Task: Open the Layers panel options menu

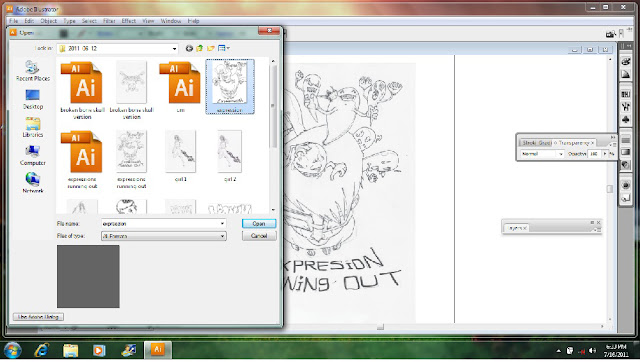Action: pyautogui.click(x=598, y=230)
